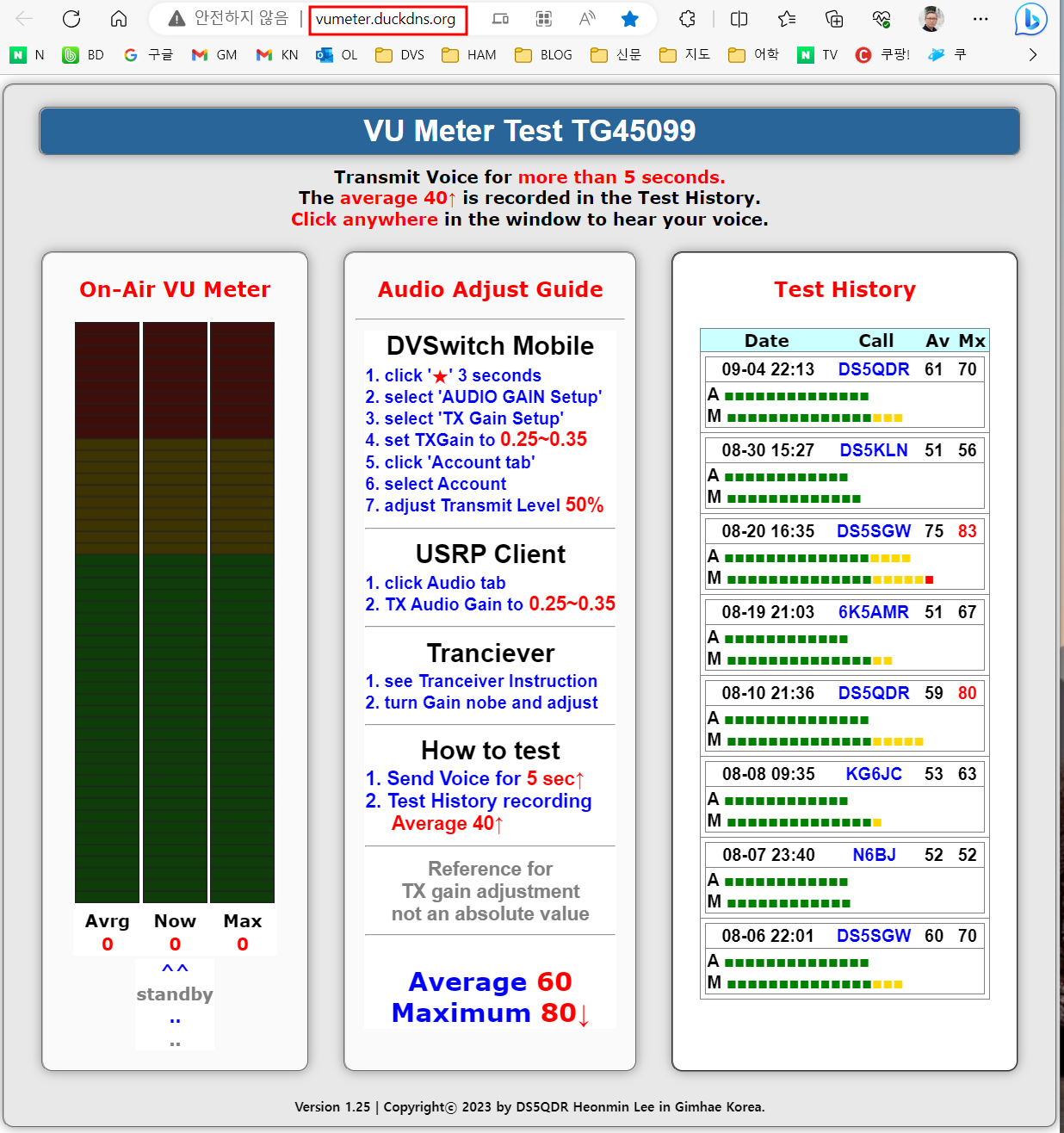Click the 'Average 60' text
The width and height of the screenshot is (1064, 1133).
coord(490,981)
